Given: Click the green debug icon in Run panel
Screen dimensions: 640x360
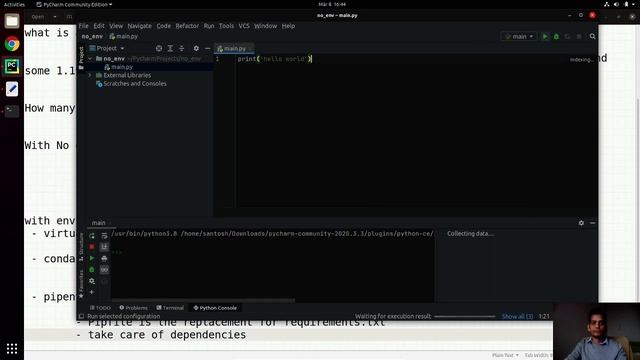Looking at the screenshot, I should (92, 270).
